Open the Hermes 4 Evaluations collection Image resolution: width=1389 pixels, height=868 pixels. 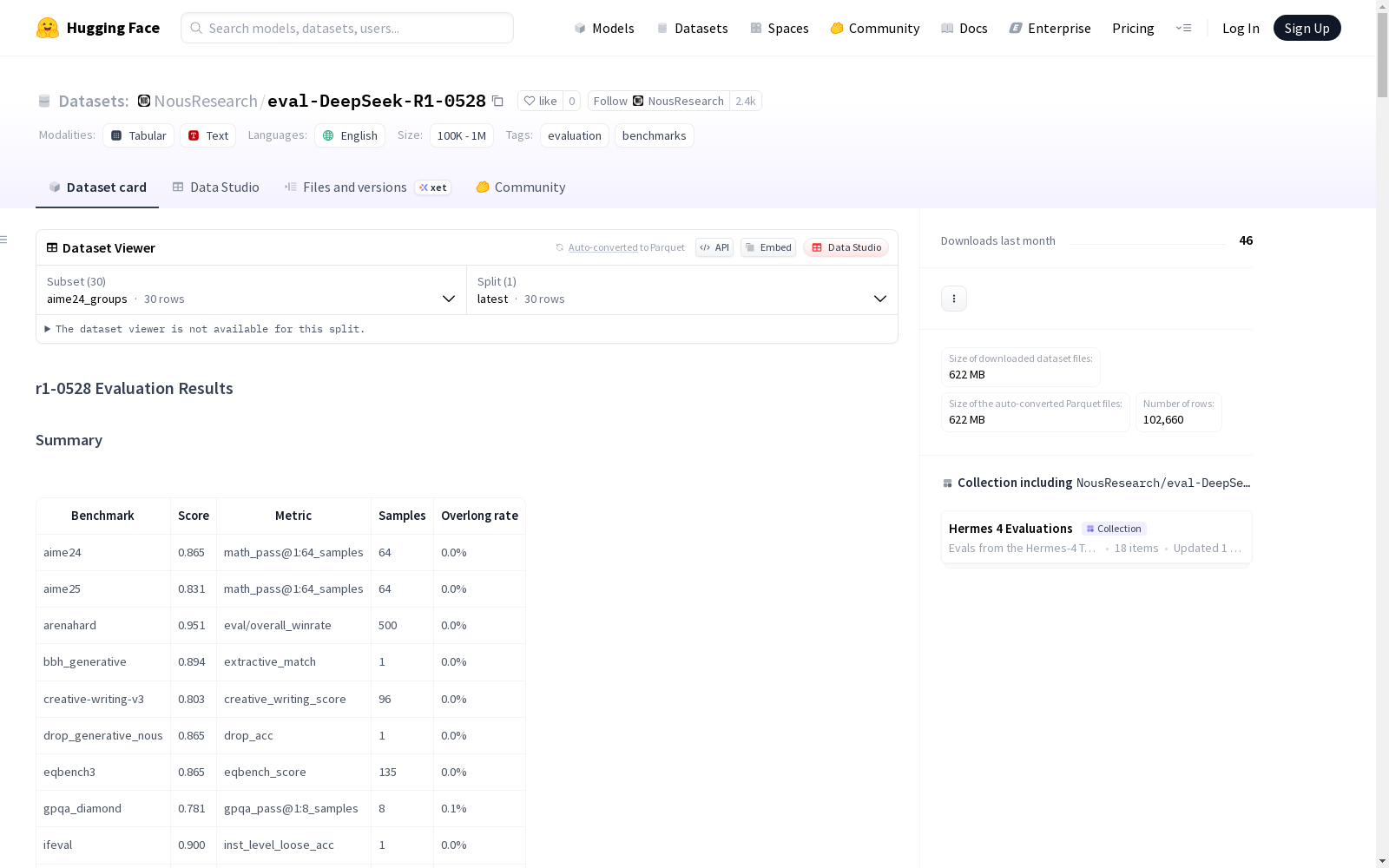tap(1096, 538)
